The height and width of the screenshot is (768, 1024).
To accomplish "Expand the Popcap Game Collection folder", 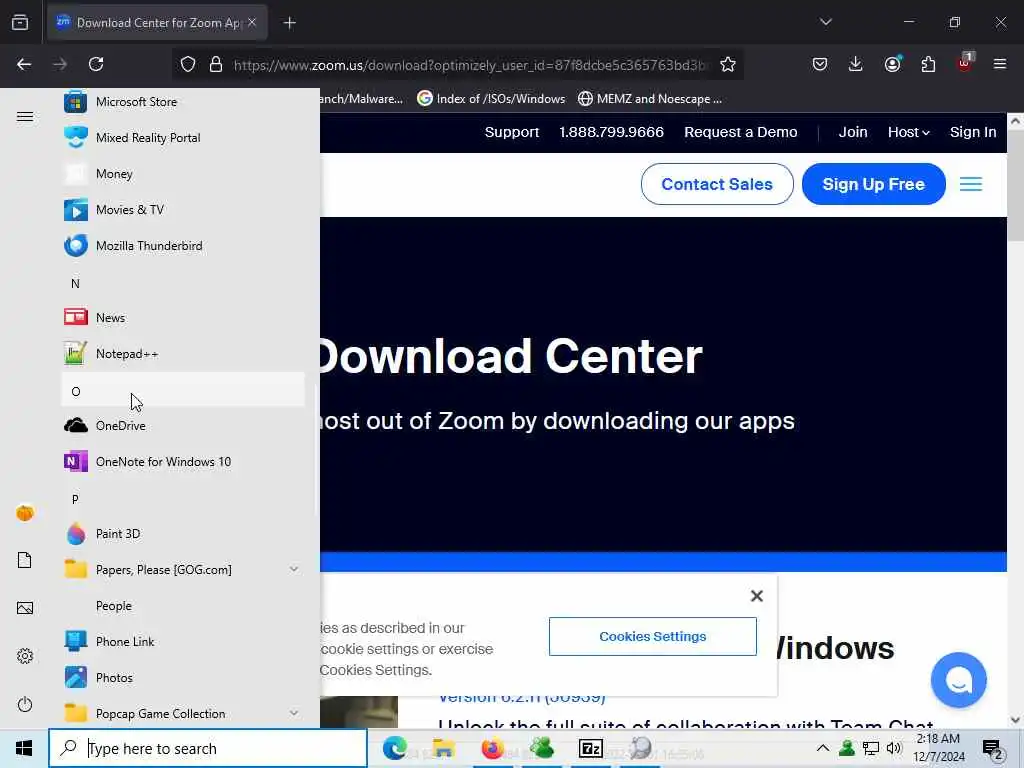I will click(183, 713).
